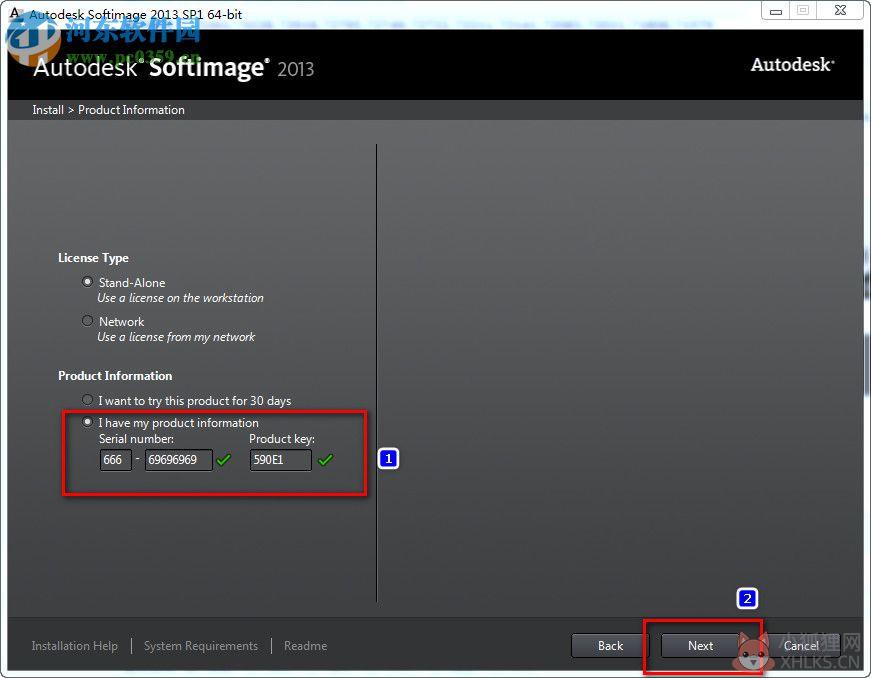Click 'Use a license from my network' text

176,337
